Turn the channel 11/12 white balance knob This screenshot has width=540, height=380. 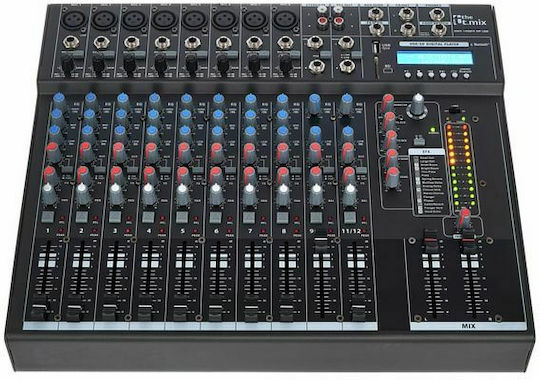(x=350, y=195)
